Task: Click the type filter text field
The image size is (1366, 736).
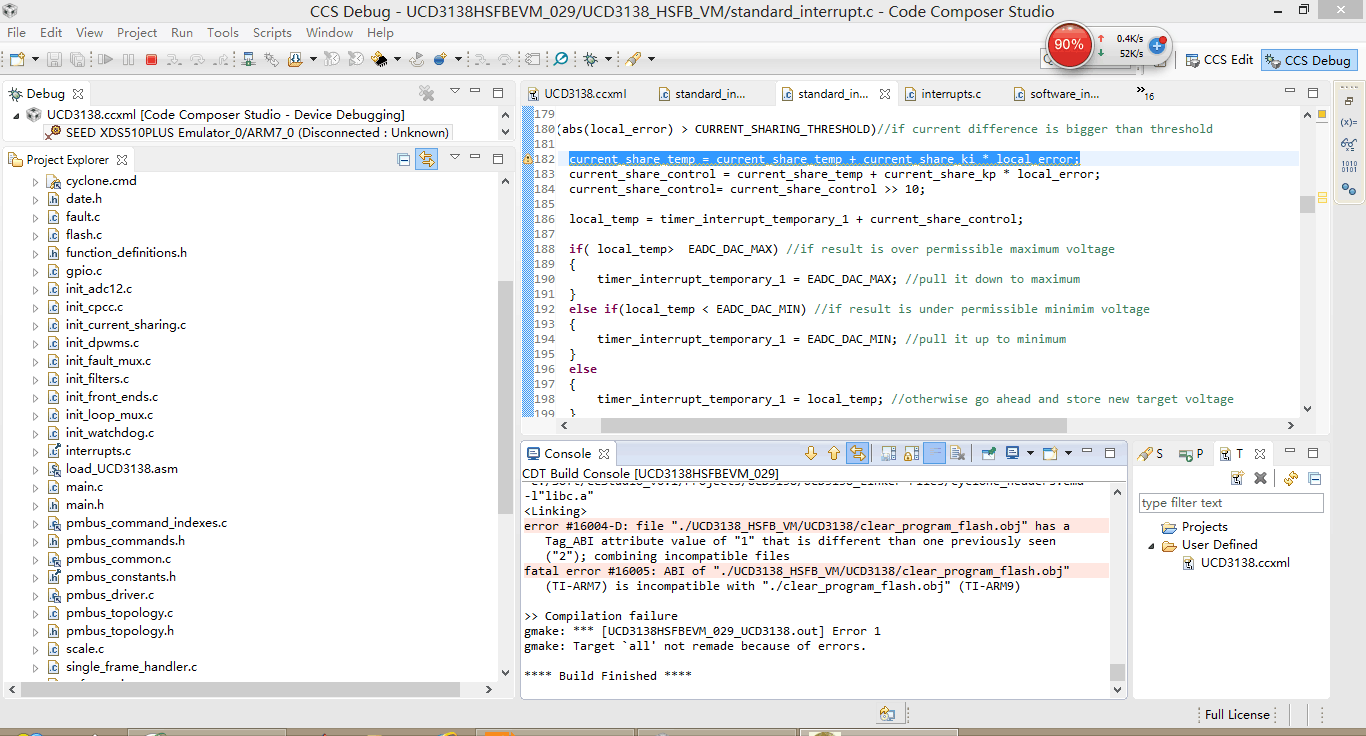Action: (1230, 503)
